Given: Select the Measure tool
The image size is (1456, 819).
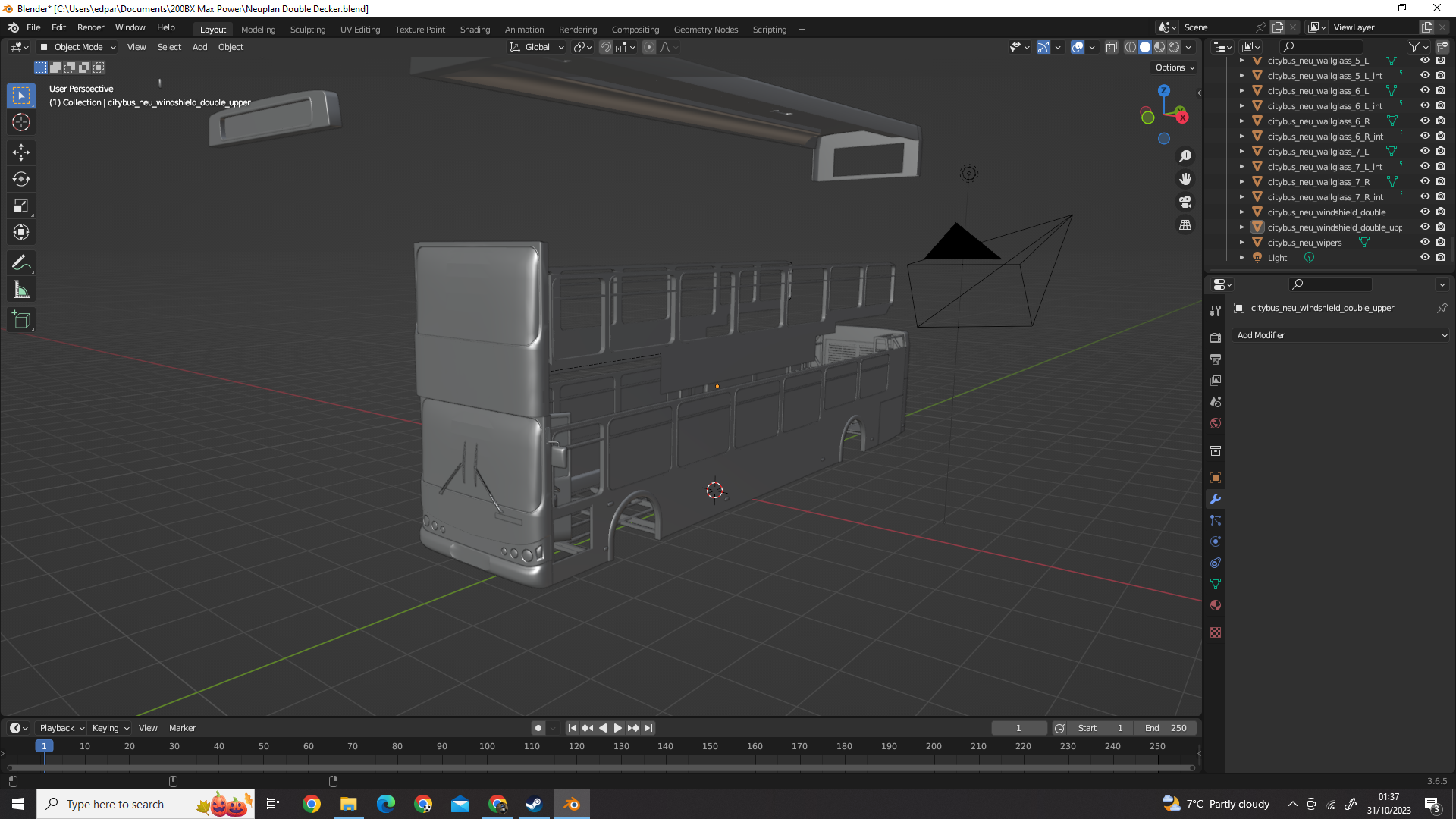Looking at the screenshot, I should point(21,290).
